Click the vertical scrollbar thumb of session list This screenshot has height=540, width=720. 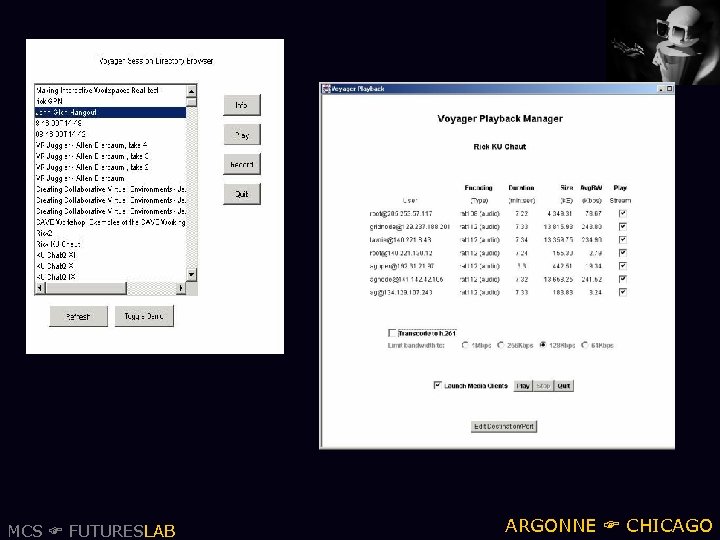[191, 102]
